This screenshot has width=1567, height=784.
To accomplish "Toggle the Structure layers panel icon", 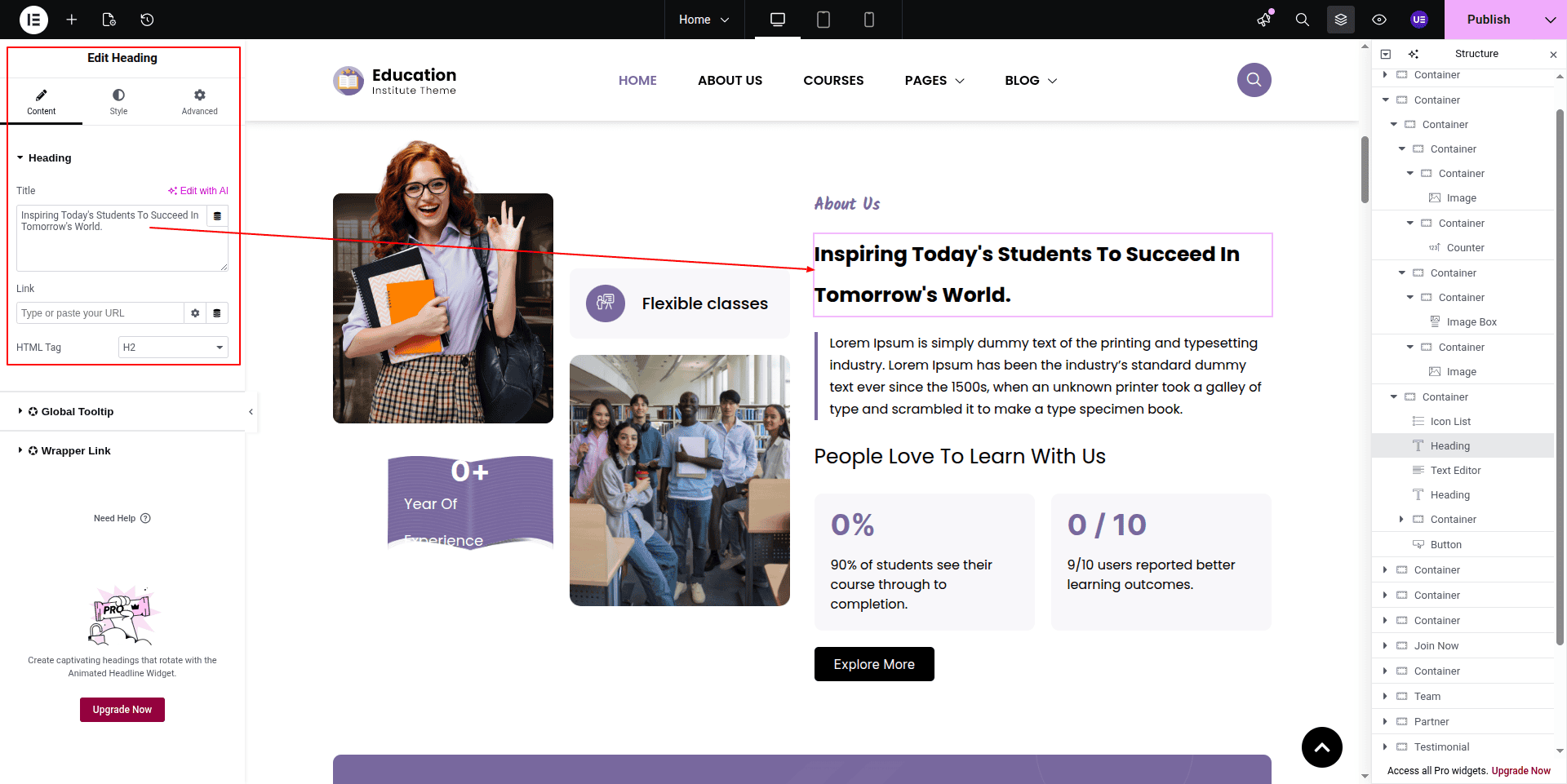I will coord(1341,20).
